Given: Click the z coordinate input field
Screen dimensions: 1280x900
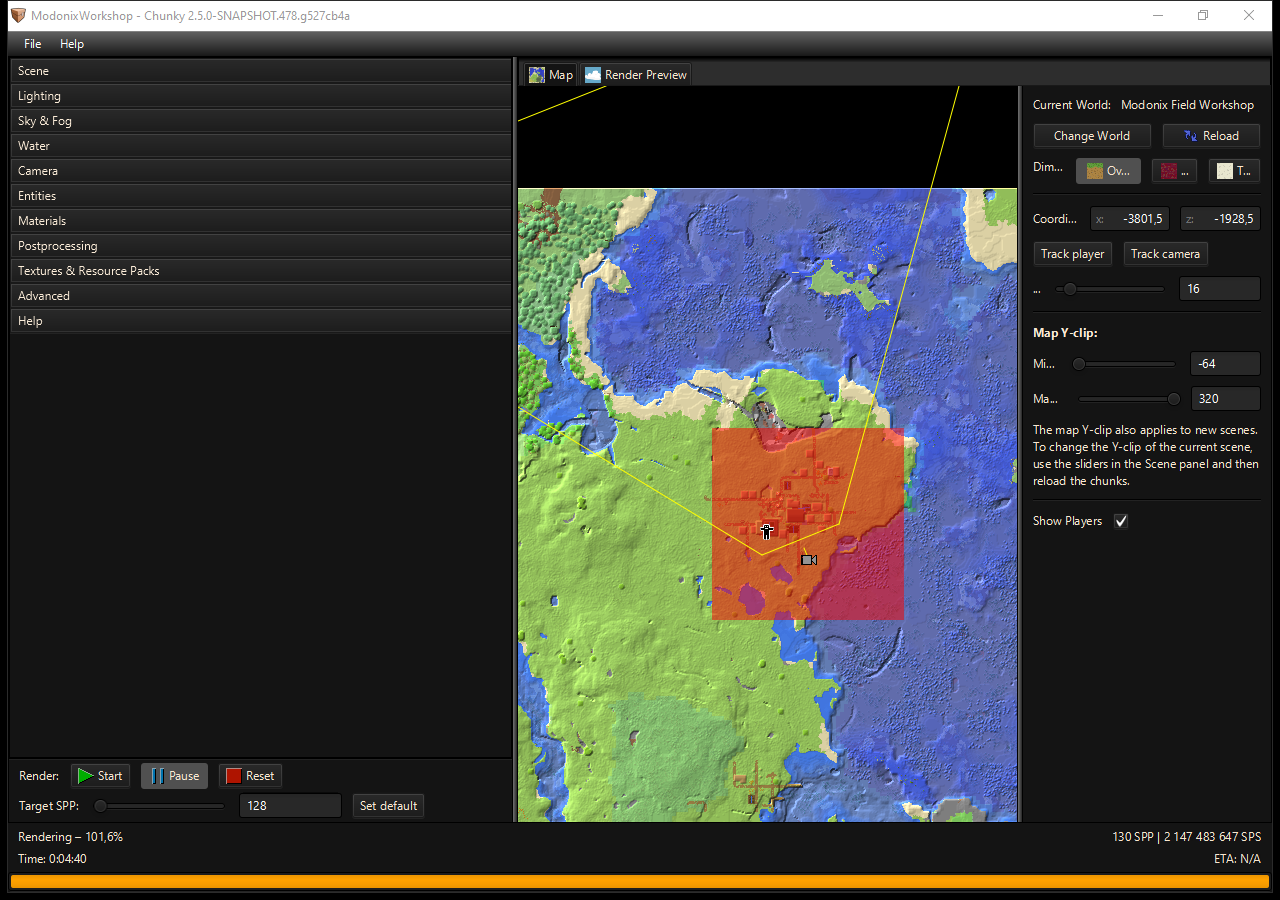Looking at the screenshot, I should point(1220,219).
